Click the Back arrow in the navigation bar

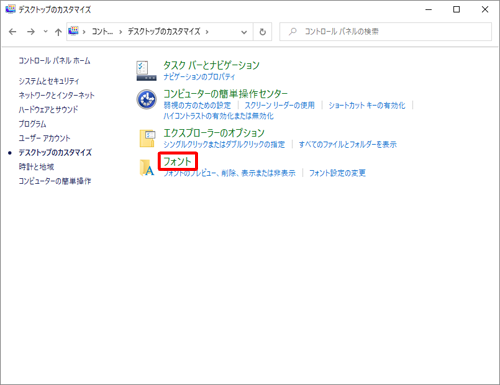pyautogui.click(x=13, y=32)
